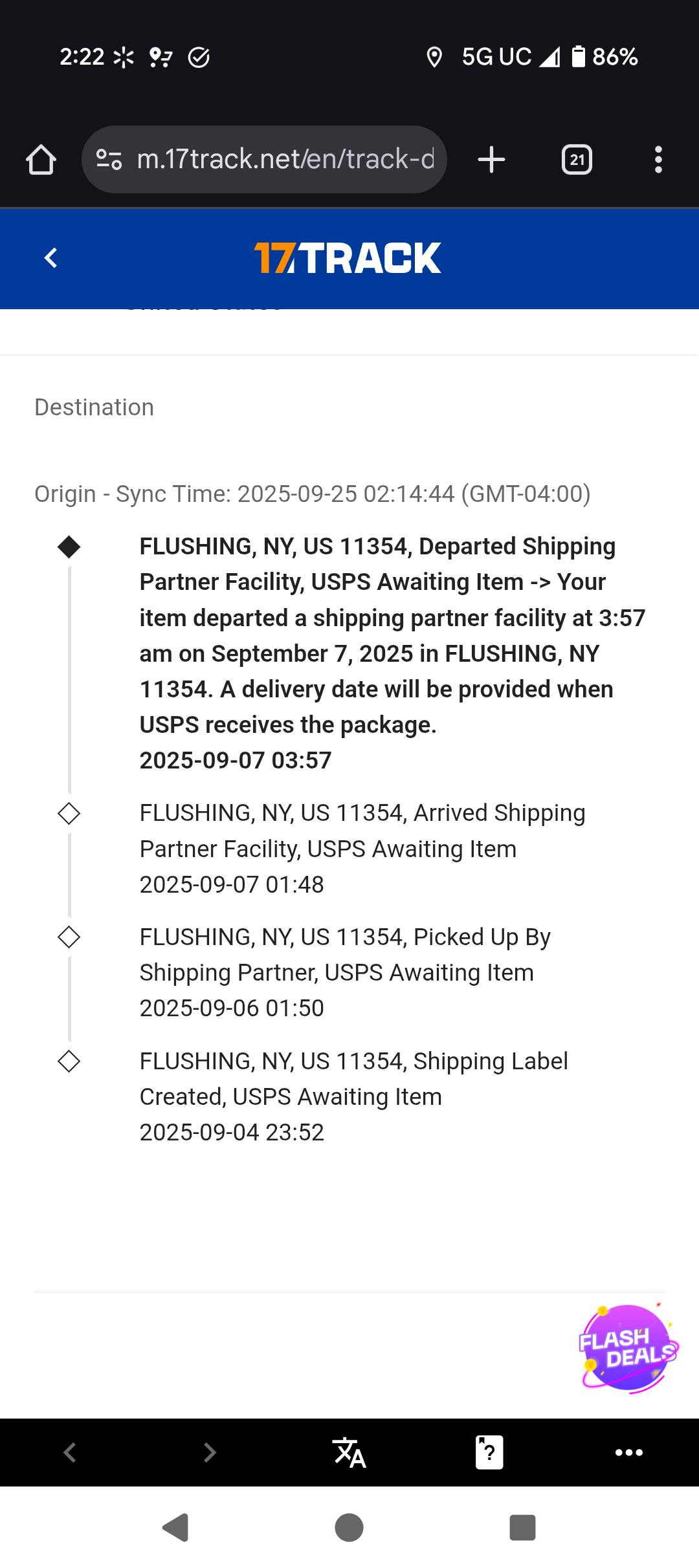Tap the browser home icon
This screenshot has width=699, height=1568.
(x=41, y=160)
